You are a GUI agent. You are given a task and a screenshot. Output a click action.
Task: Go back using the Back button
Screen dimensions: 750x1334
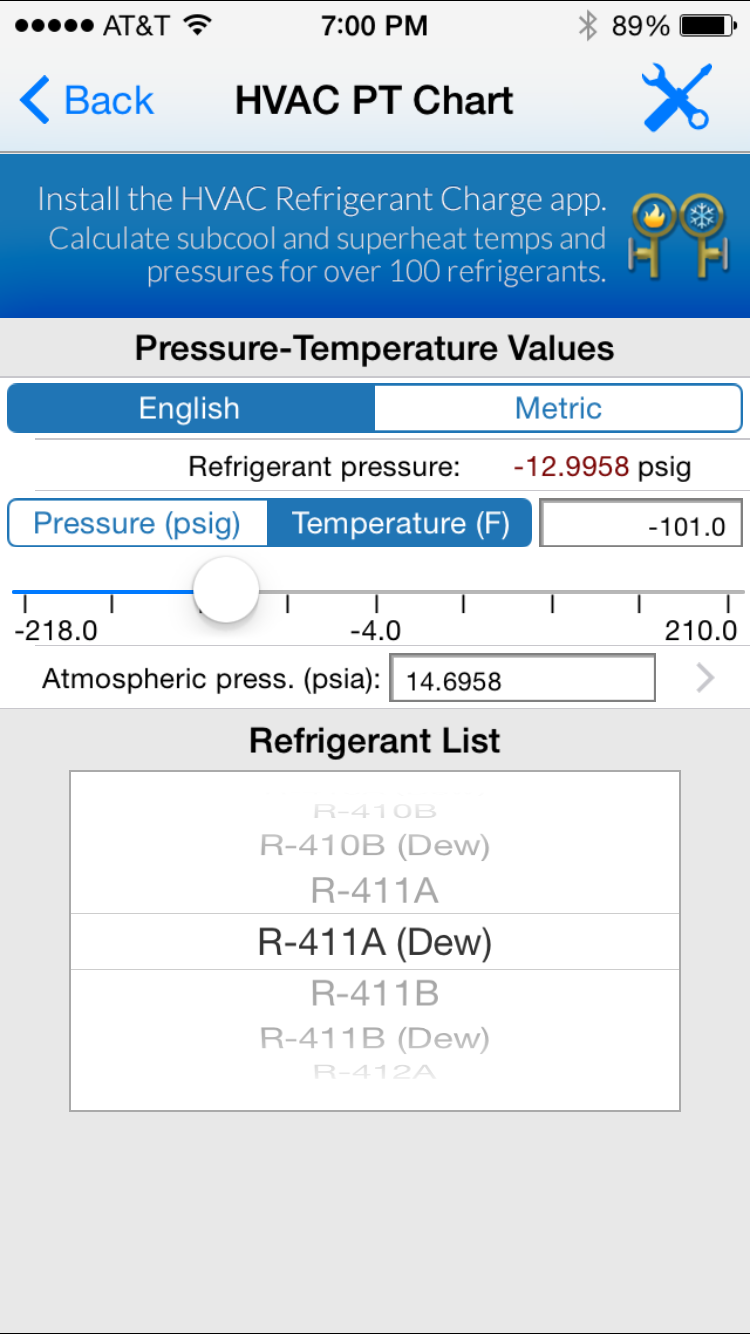tap(86, 100)
